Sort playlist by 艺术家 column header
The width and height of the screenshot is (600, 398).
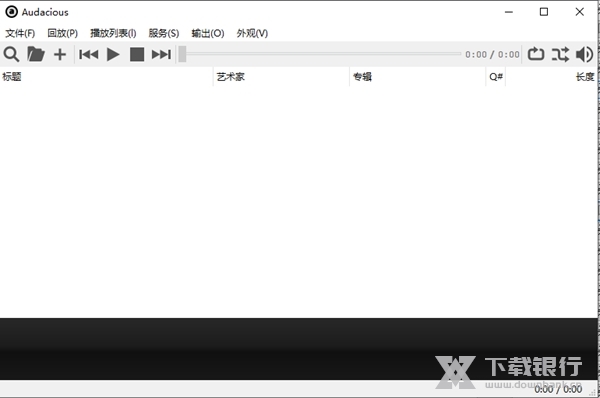tap(281, 77)
